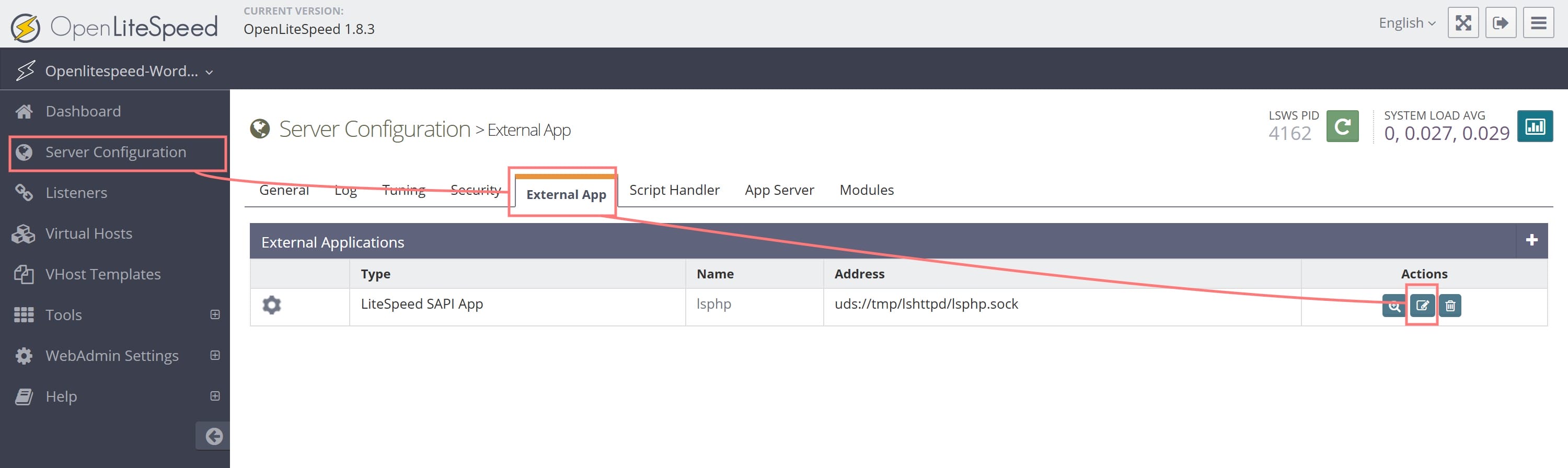Image resolution: width=1568 pixels, height=468 pixels.
Task: Click the lsphp name cell
Action: pyautogui.click(x=754, y=307)
